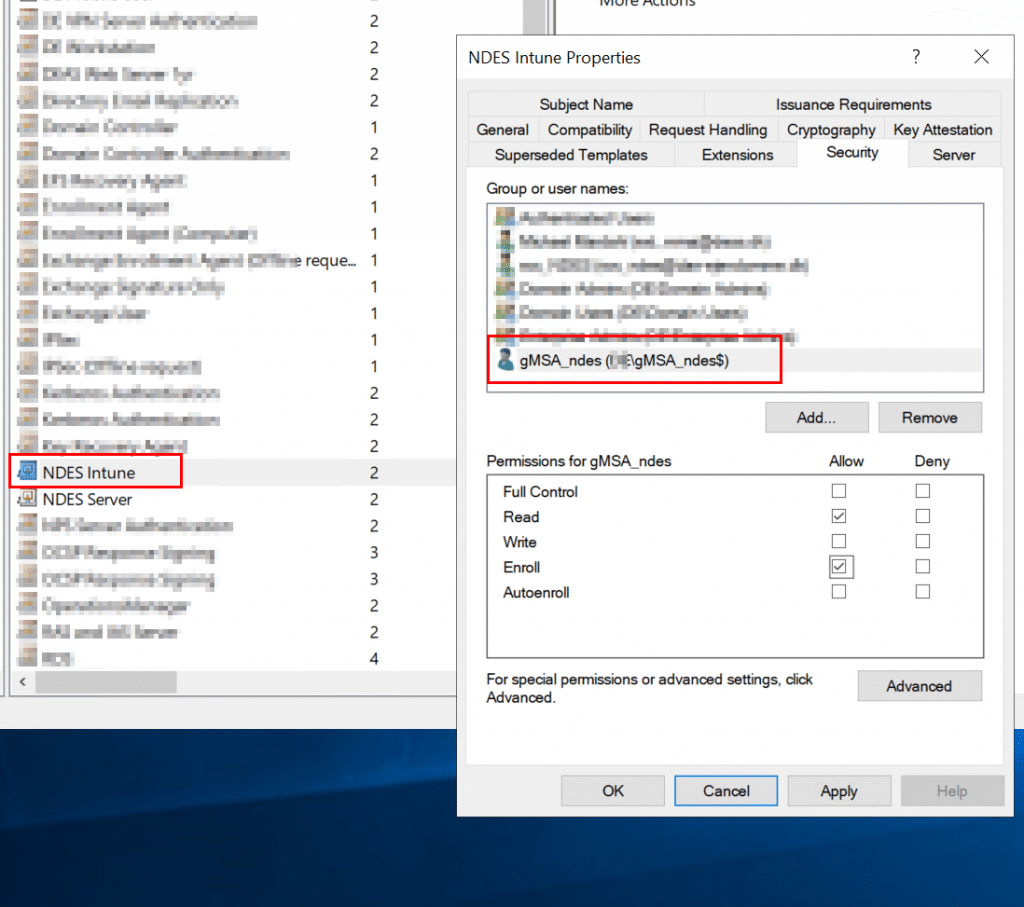Go to the Cryptography tab
The height and width of the screenshot is (907, 1024).
pos(830,130)
